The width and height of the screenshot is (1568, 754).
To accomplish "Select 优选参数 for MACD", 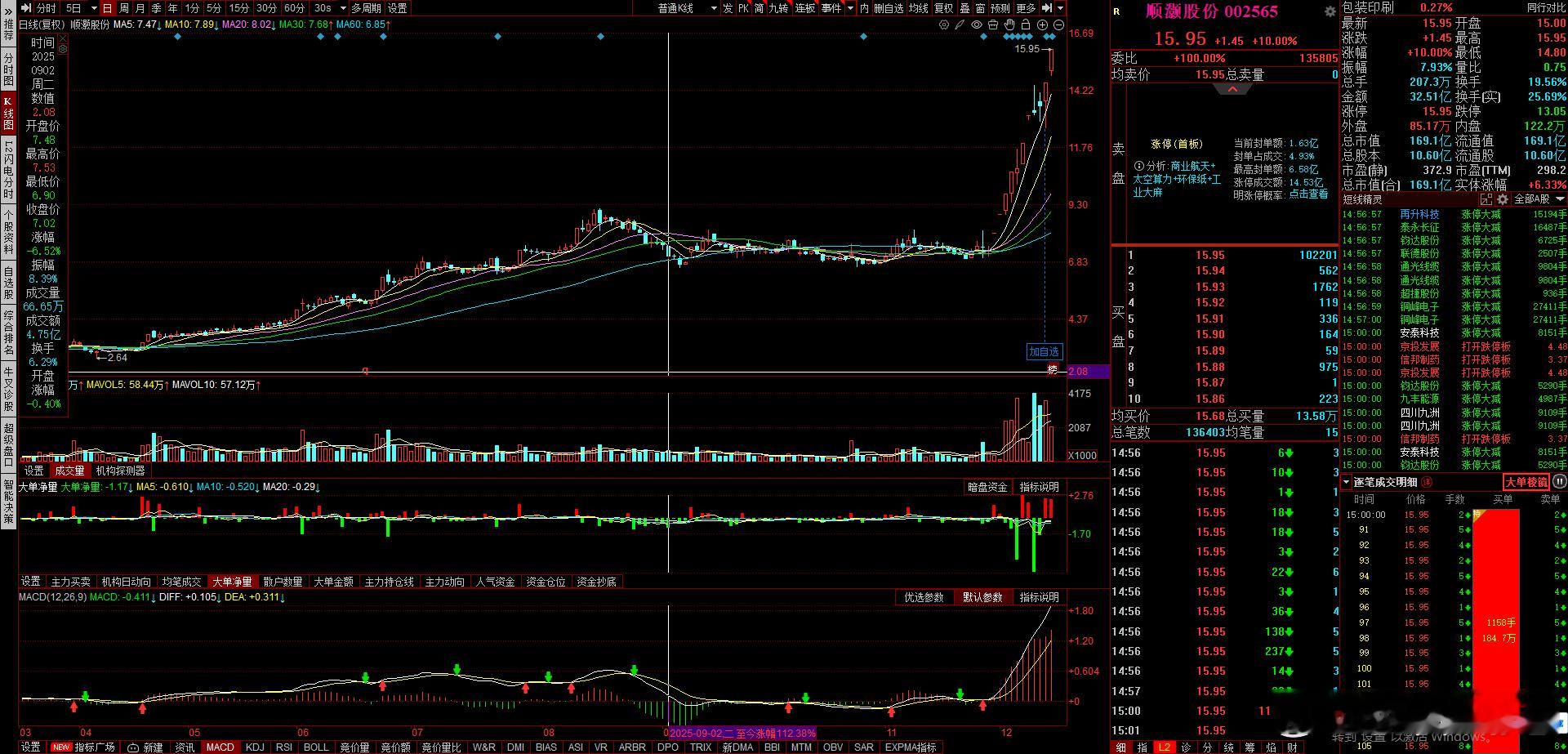I will 924,597.
